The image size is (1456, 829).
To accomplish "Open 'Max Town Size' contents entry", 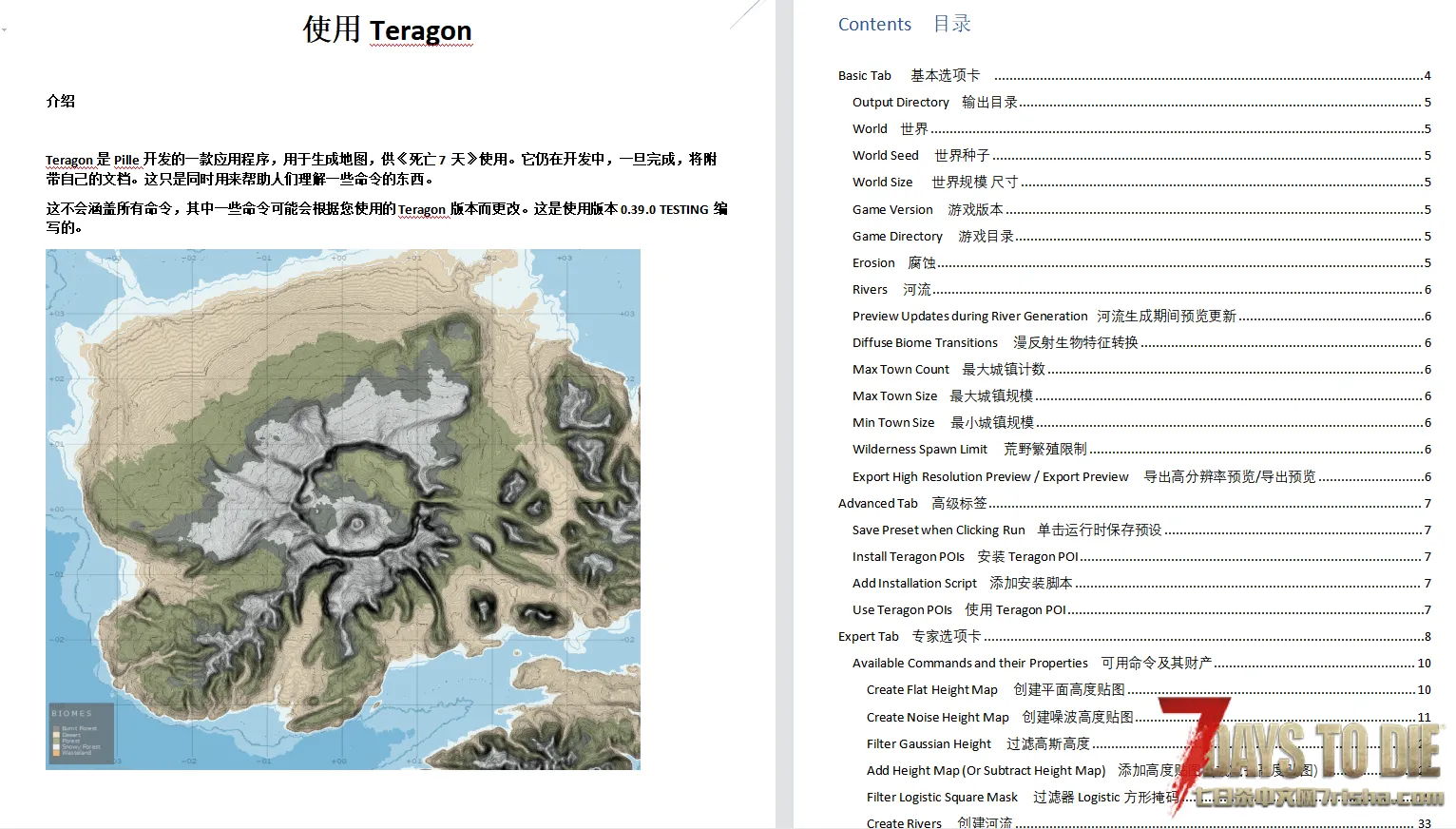I will click(1141, 395).
